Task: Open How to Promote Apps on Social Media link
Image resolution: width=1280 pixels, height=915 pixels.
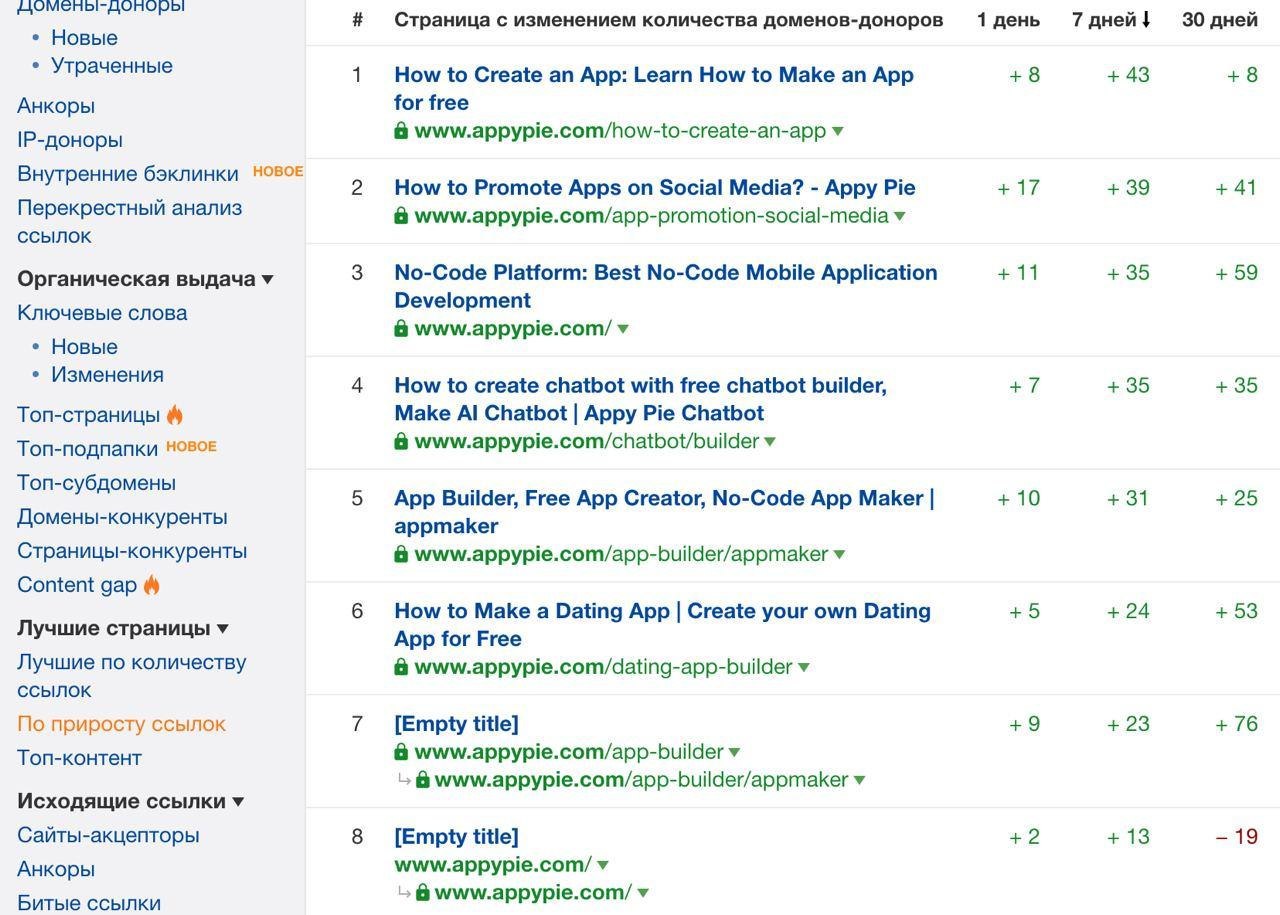Action: (x=655, y=187)
